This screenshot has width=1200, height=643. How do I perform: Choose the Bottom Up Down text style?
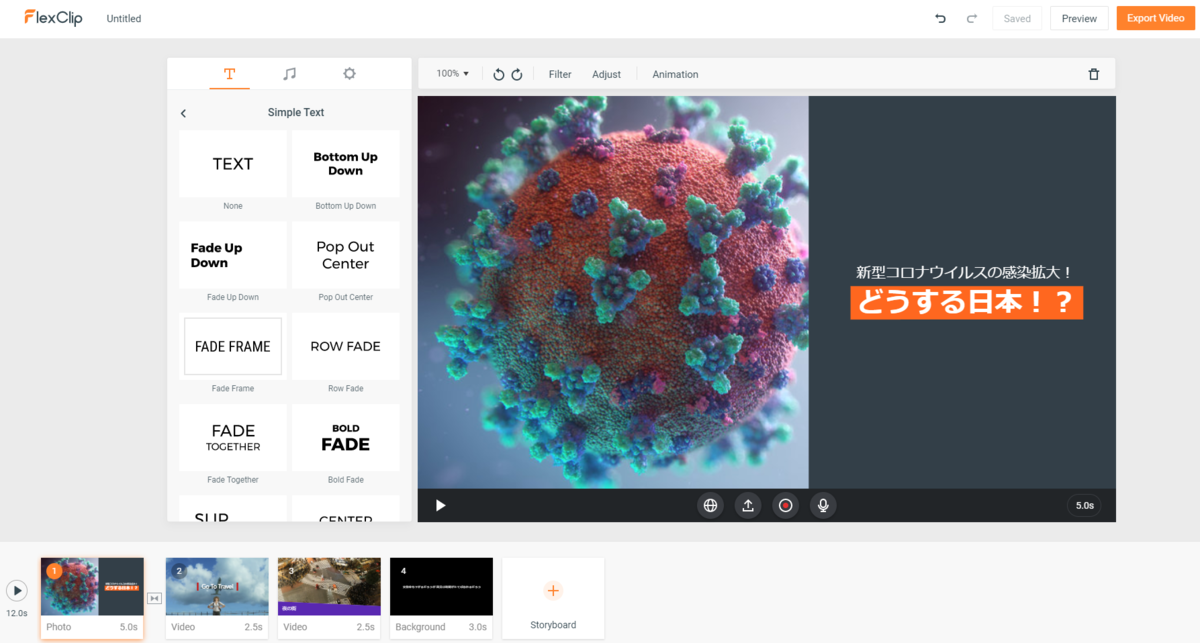[345, 164]
